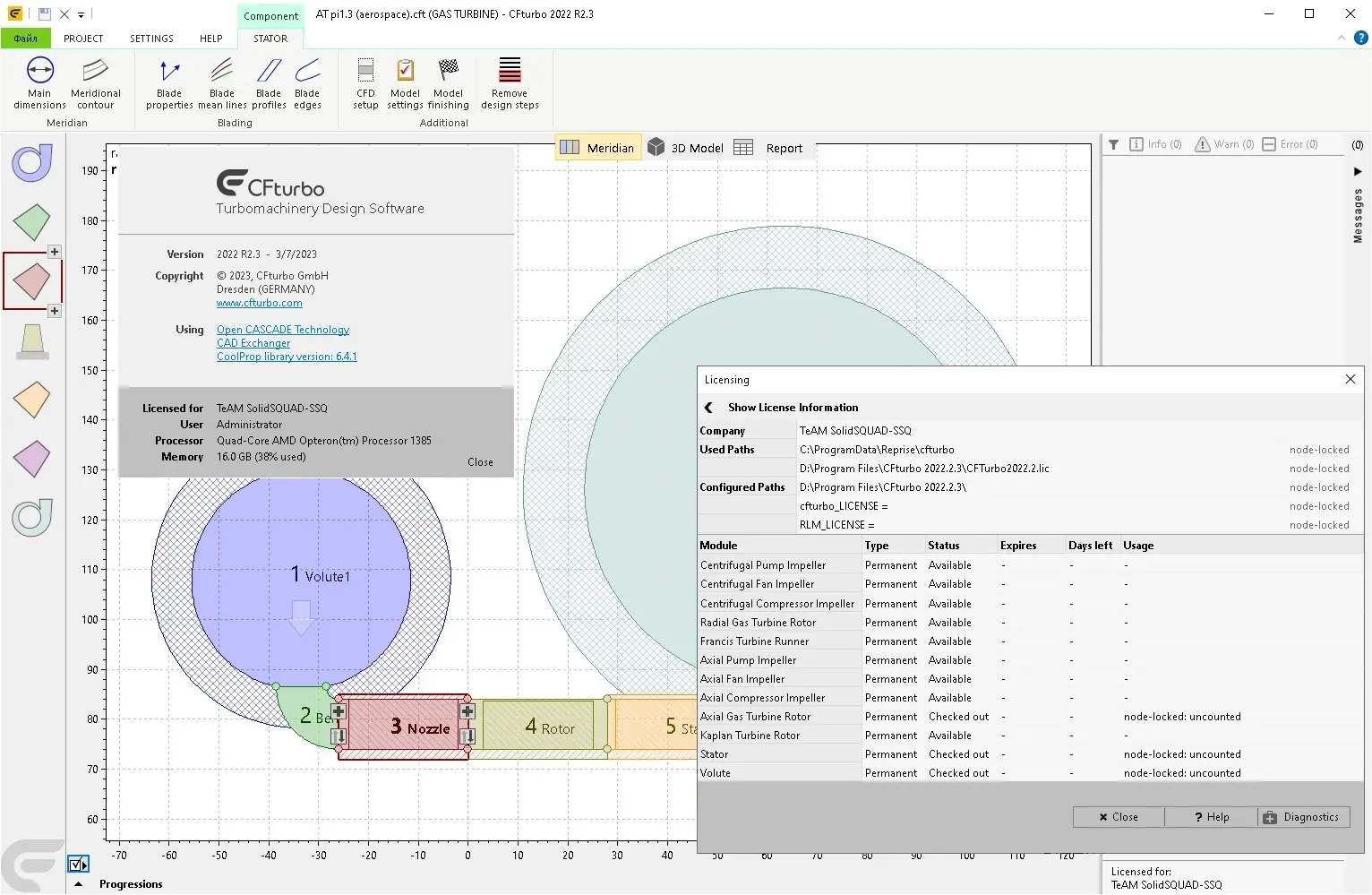Image resolution: width=1372 pixels, height=895 pixels.
Task: Go back with Licensing arrow
Action: [x=708, y=408]
